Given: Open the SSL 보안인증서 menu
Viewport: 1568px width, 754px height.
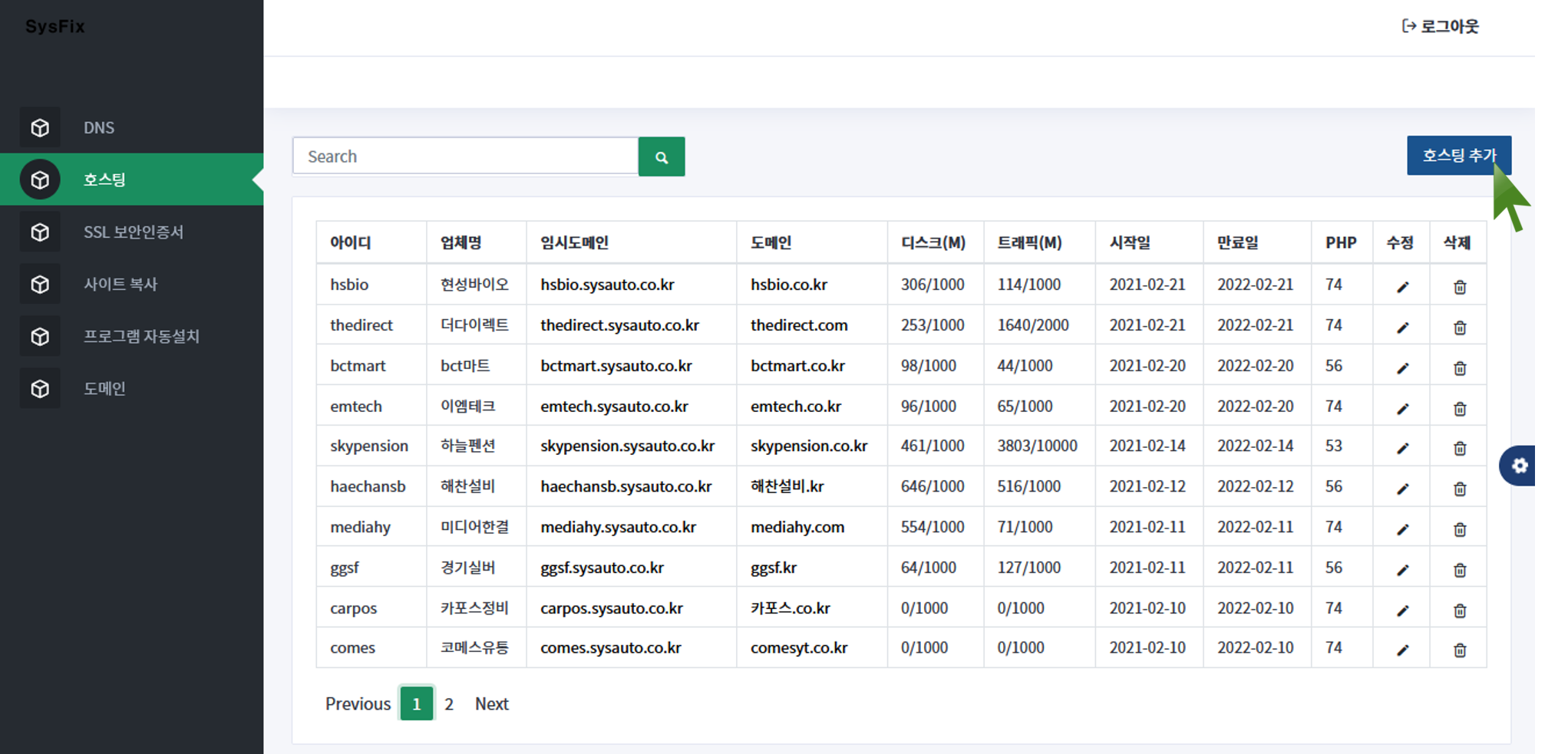Looking at the screenshot, I should [133, 232].
